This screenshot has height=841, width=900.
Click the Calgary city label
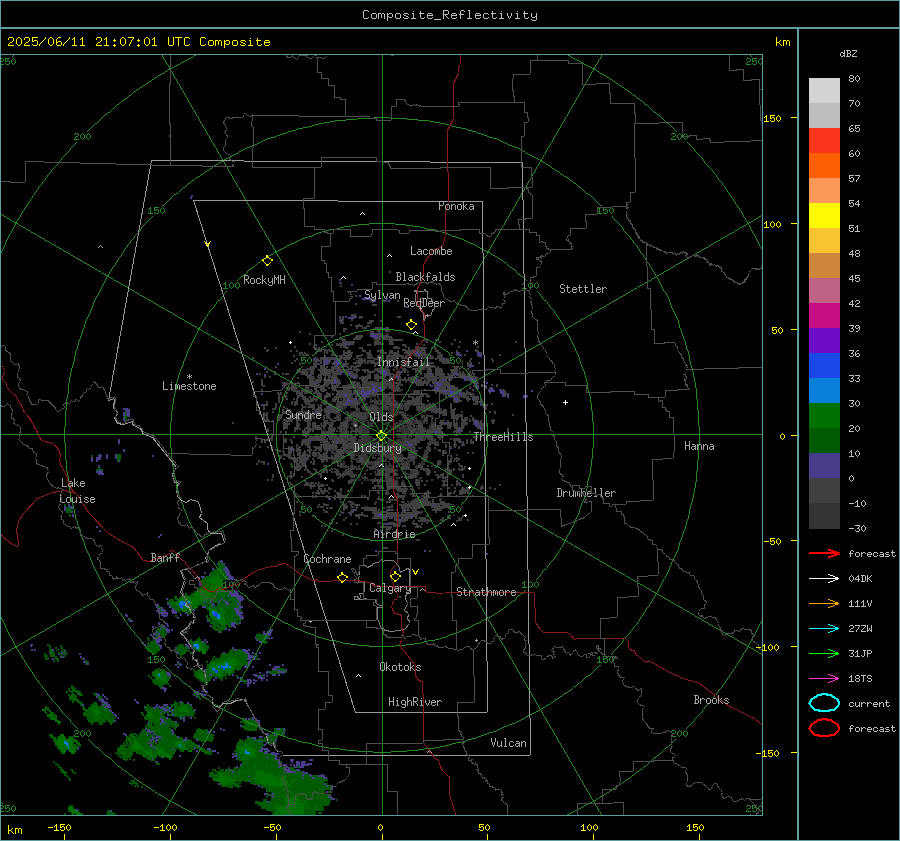tap(390, 588)
